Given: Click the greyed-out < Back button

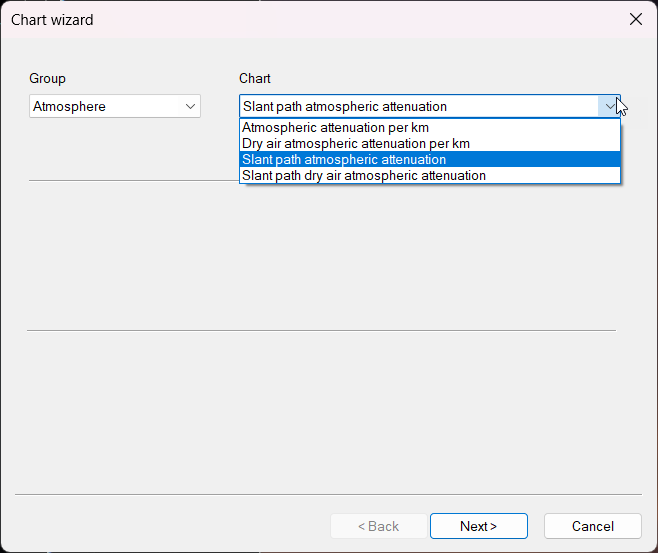Looking at the screenshot, I should click(378, 526).
